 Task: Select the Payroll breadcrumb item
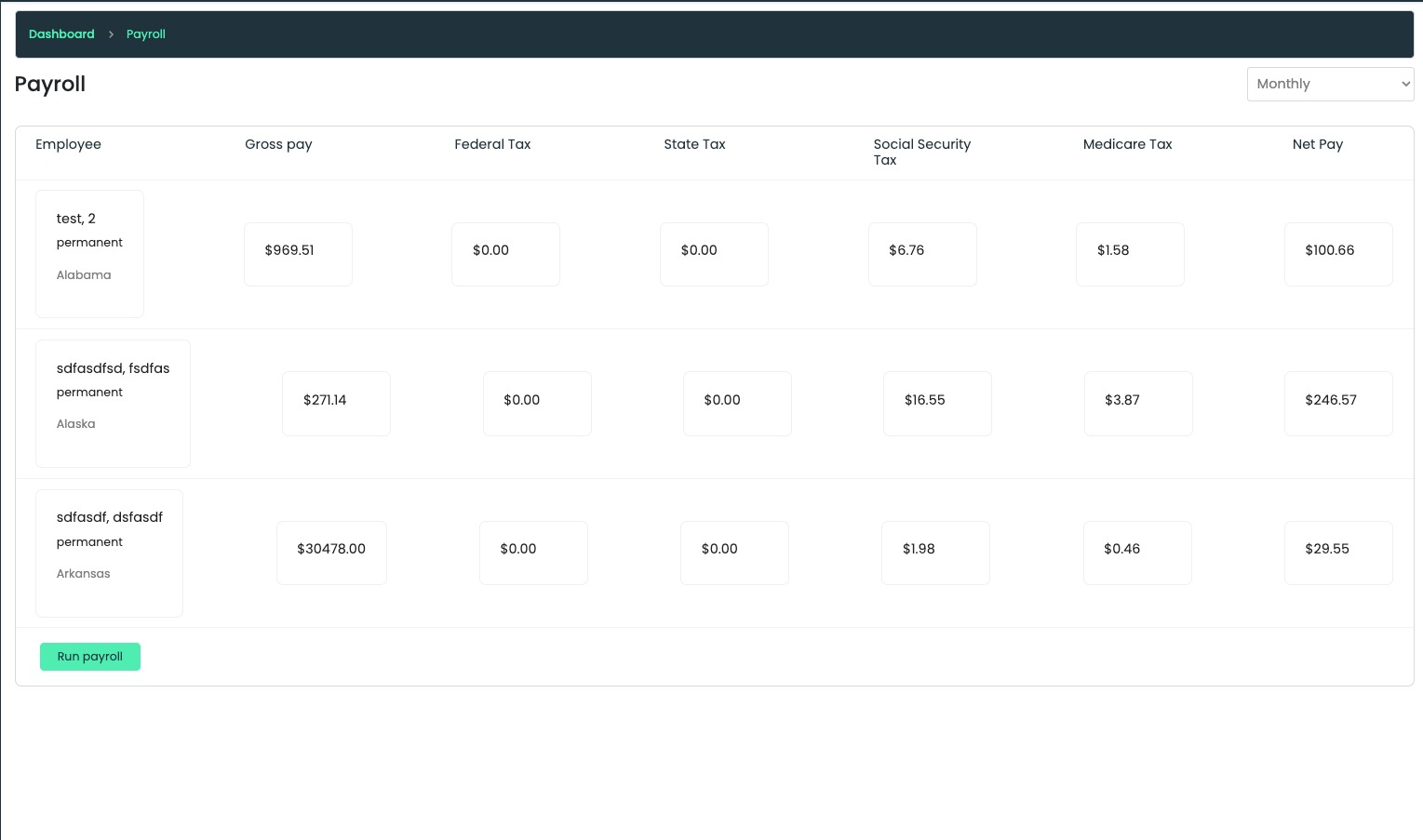pyautogui.click(x=145, y=33)
